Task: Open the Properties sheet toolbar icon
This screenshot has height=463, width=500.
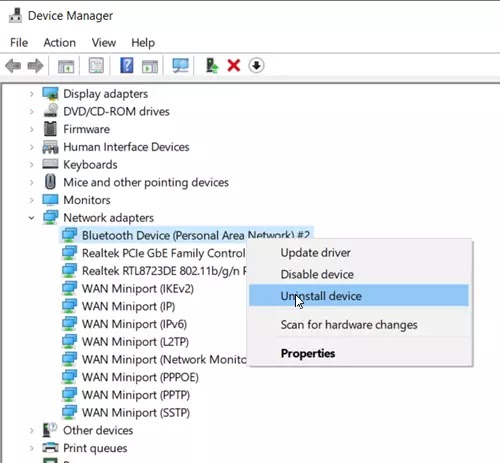Action: 96,65
